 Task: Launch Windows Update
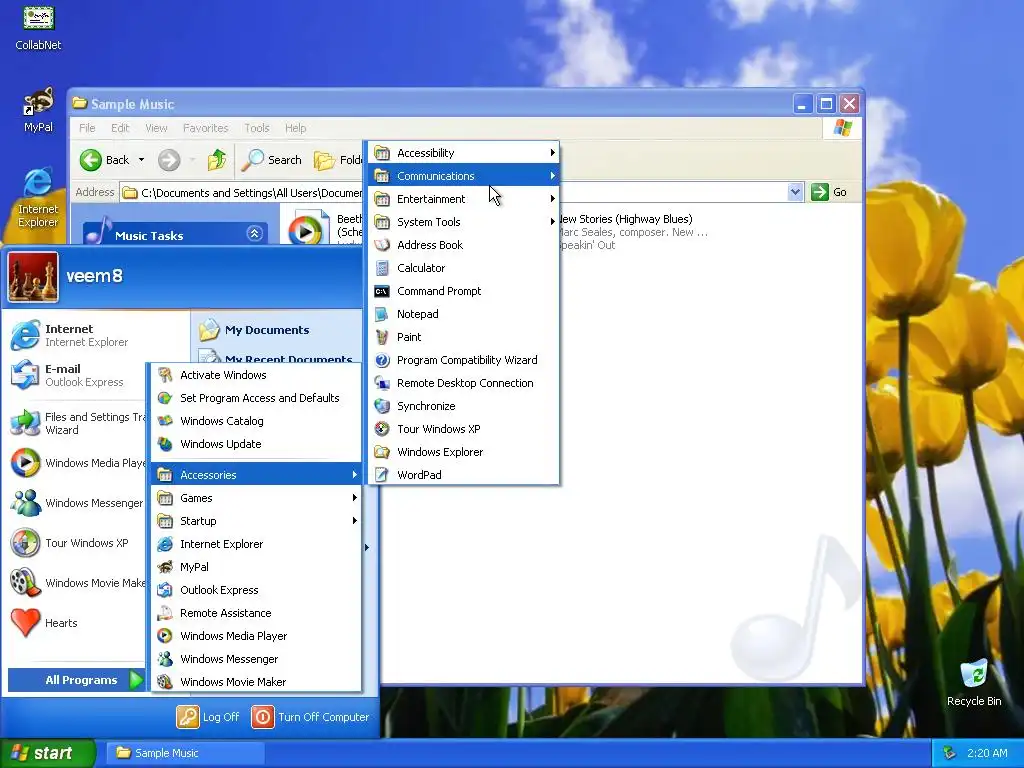256,444
